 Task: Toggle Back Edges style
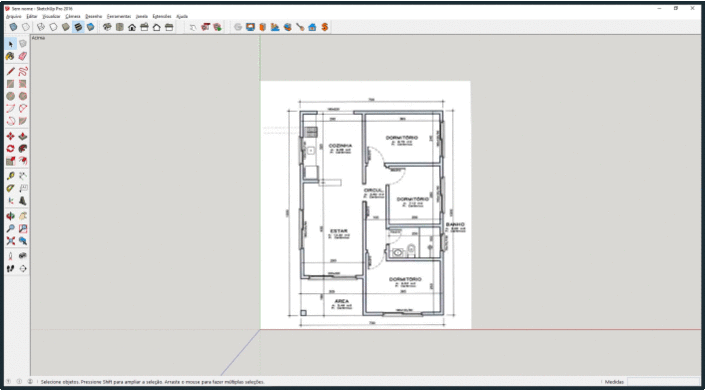(x=26, y=27)
